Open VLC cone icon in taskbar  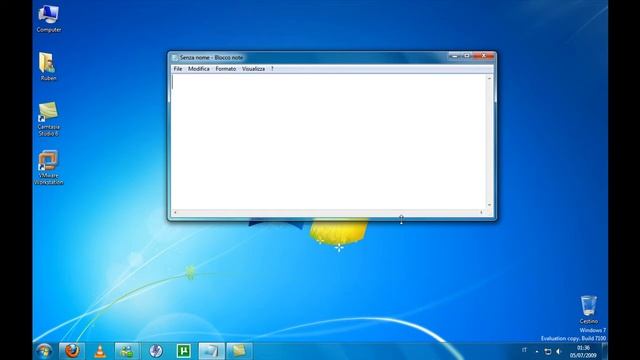tap(100, 351)
